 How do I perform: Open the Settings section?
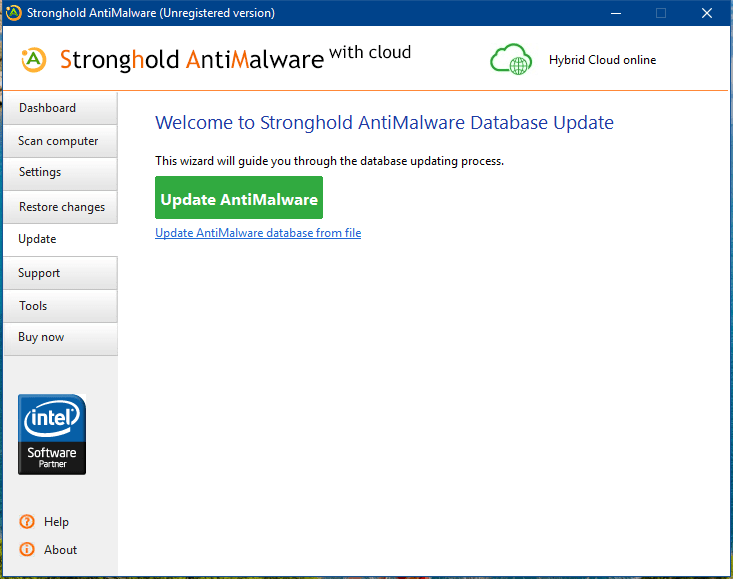click(60, 172)
